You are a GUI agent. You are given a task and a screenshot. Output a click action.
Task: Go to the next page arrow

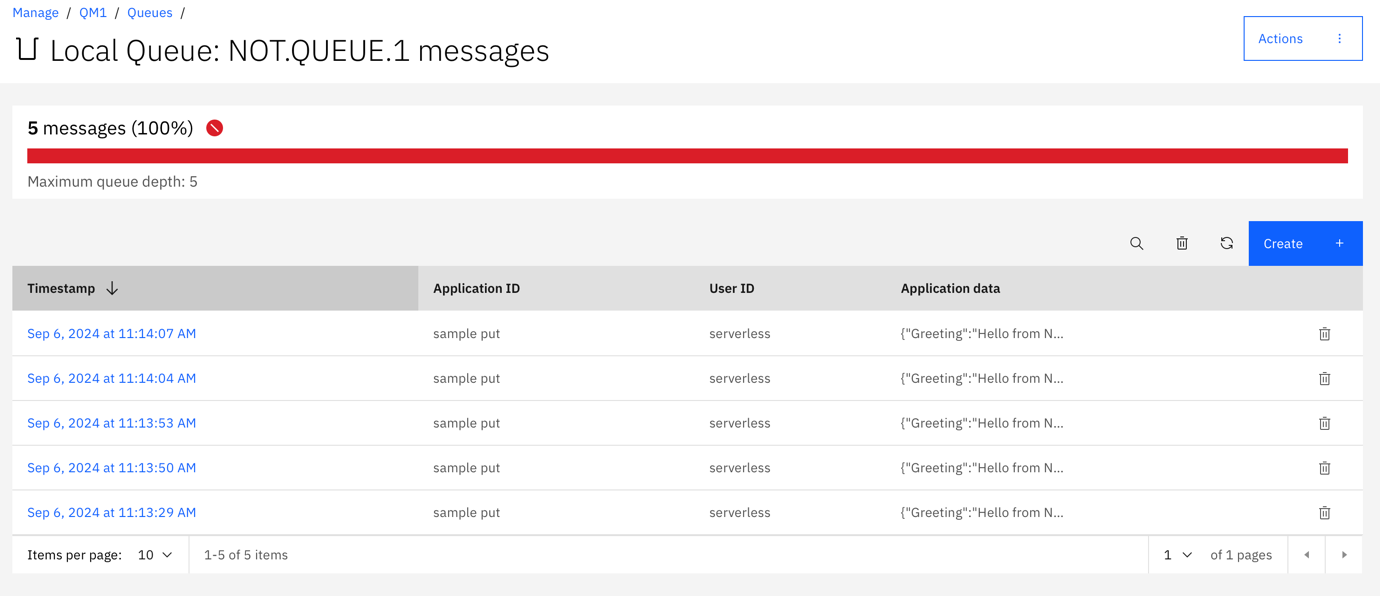tap(1344, 555)
